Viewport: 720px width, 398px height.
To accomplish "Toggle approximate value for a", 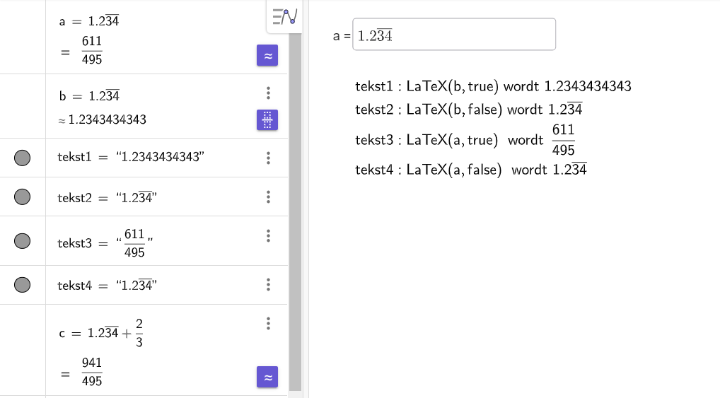I will coord(267,56).
